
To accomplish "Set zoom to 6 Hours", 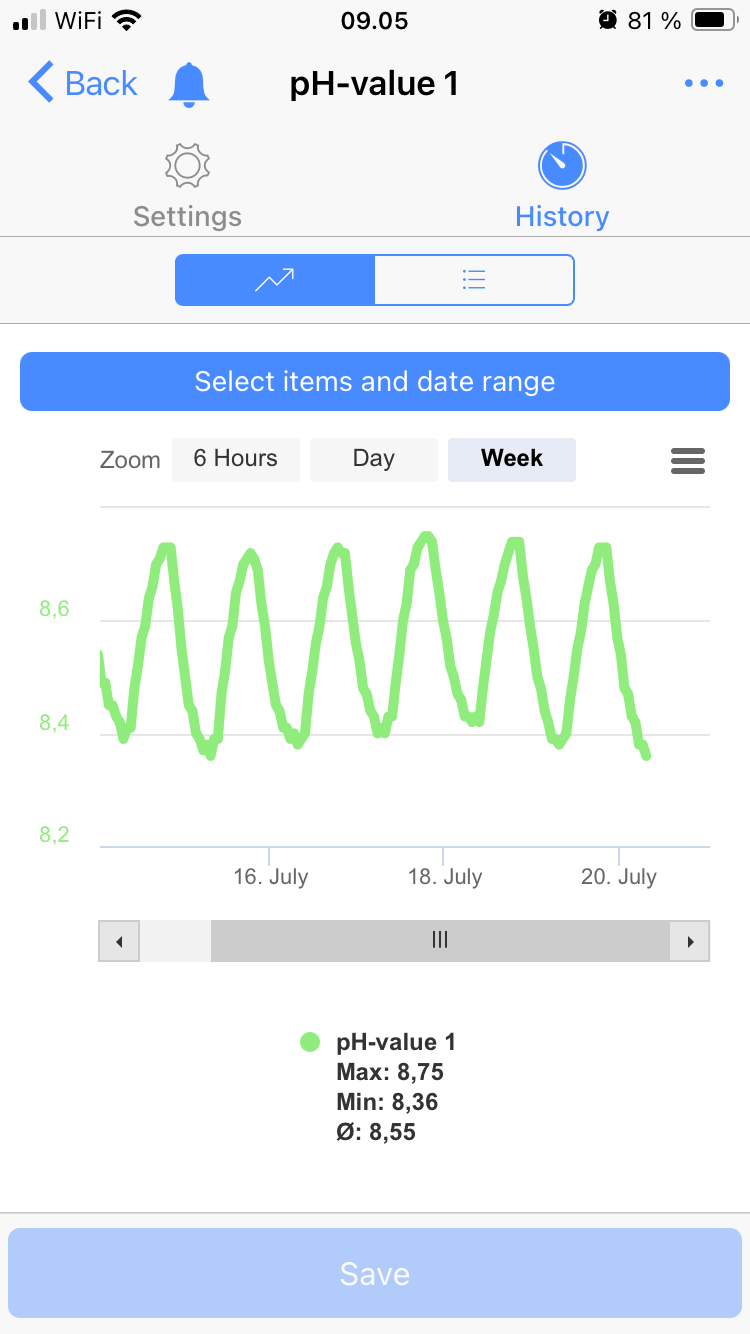I will 235,459.
